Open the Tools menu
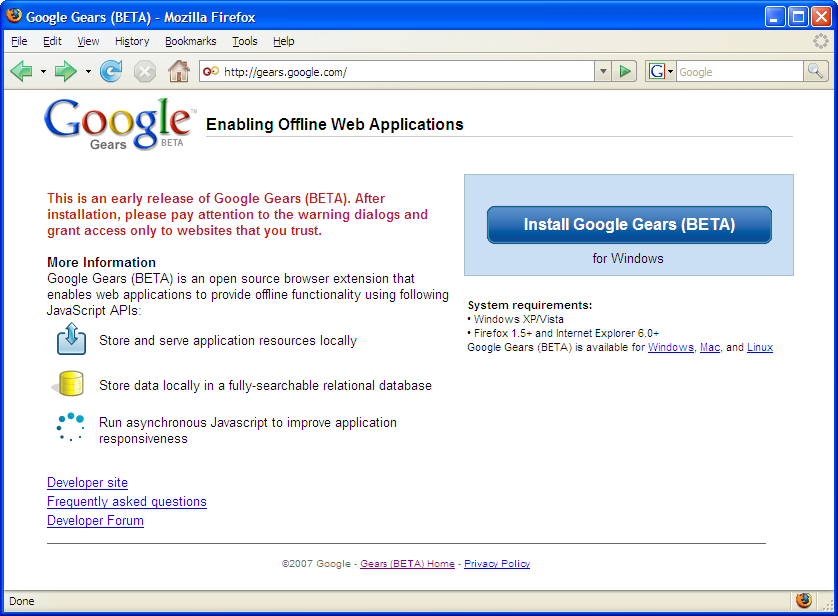 pyautogui.click(x=245, y=41)
